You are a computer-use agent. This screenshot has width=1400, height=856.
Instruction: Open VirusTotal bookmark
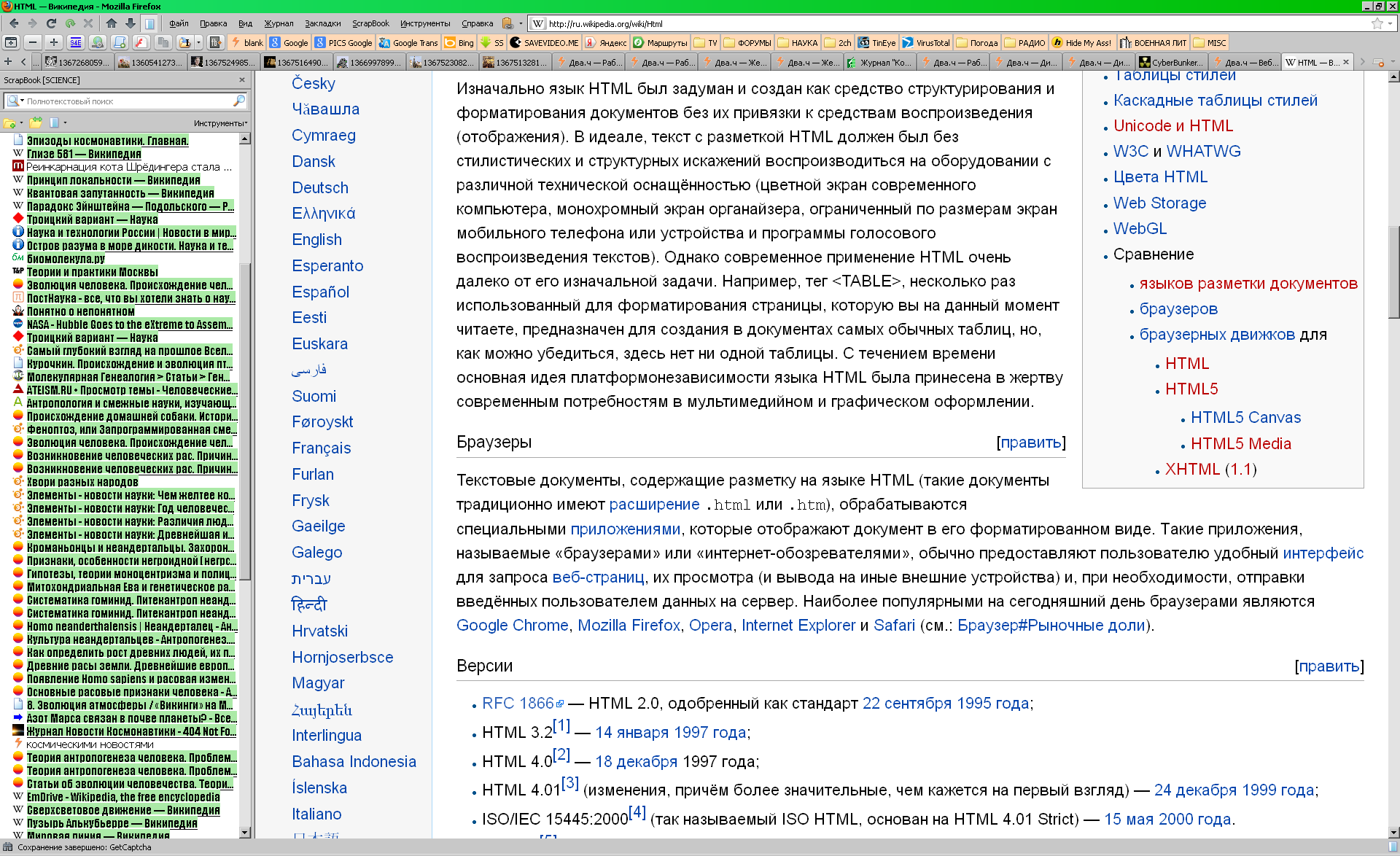(x=926, y=42)
